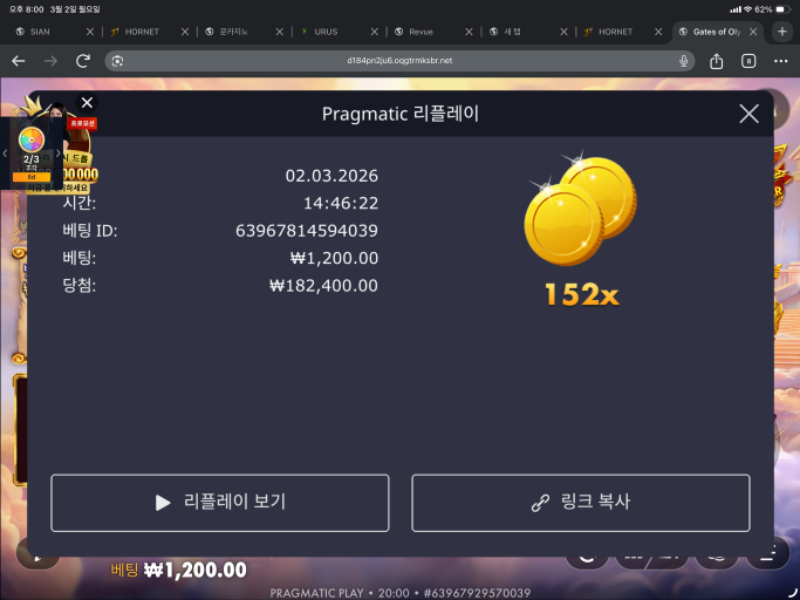Open the browser three-dot menu
Viewport: 800px width, 600px height.
[x=781, y=61]
